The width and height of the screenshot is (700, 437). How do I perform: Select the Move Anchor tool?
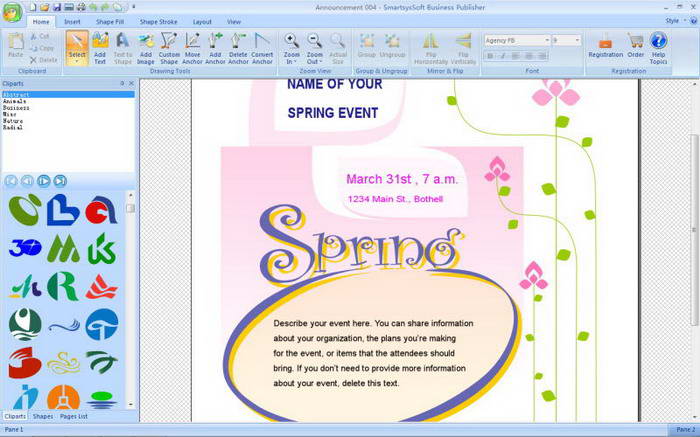pyautogui.click(x=192, y=48)
